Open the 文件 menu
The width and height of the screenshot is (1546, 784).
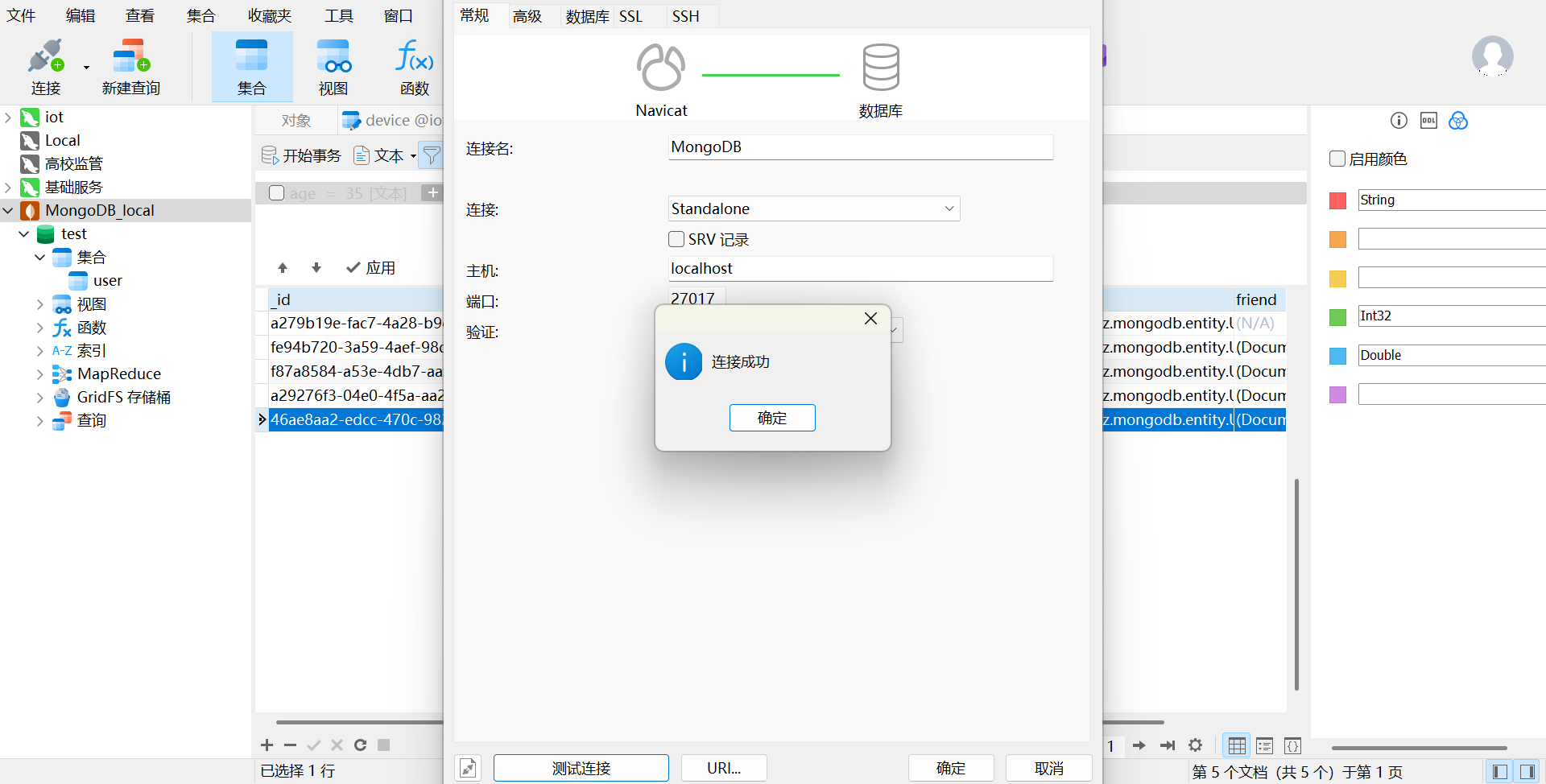click(21, 15)
